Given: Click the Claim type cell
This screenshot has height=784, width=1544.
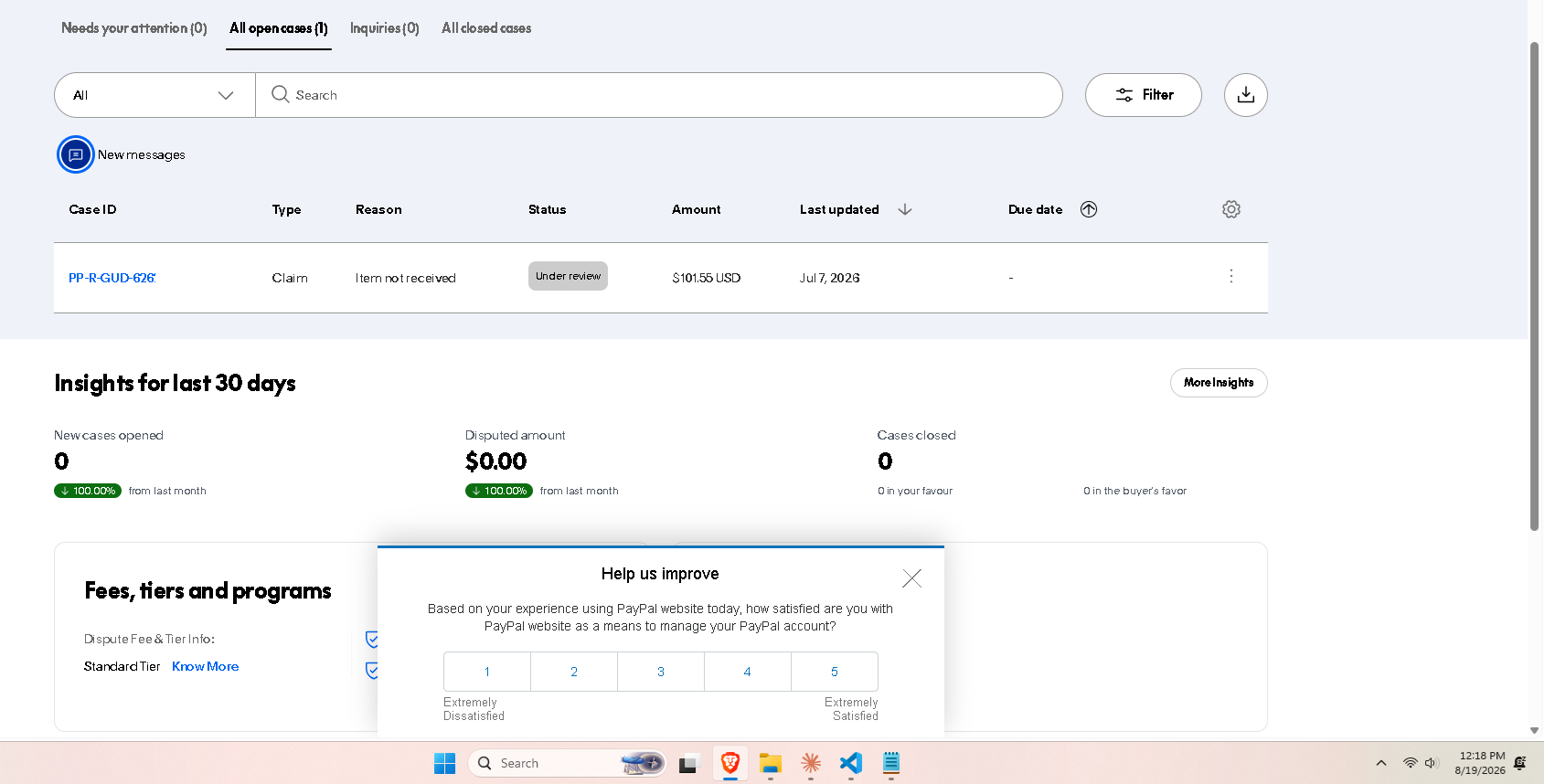Looking at the screenshot, I should pyautogui.click(x=290, y=278).
